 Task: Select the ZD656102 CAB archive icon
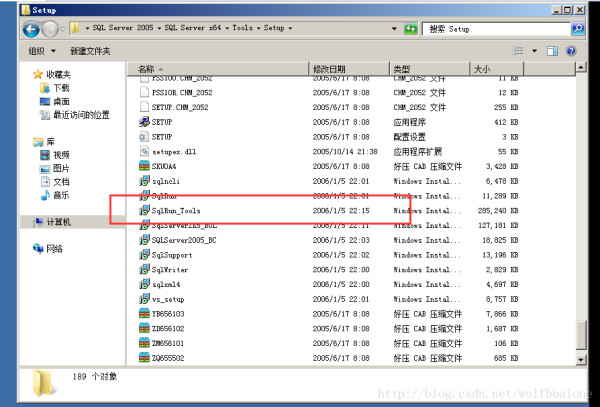click(144, 328)
